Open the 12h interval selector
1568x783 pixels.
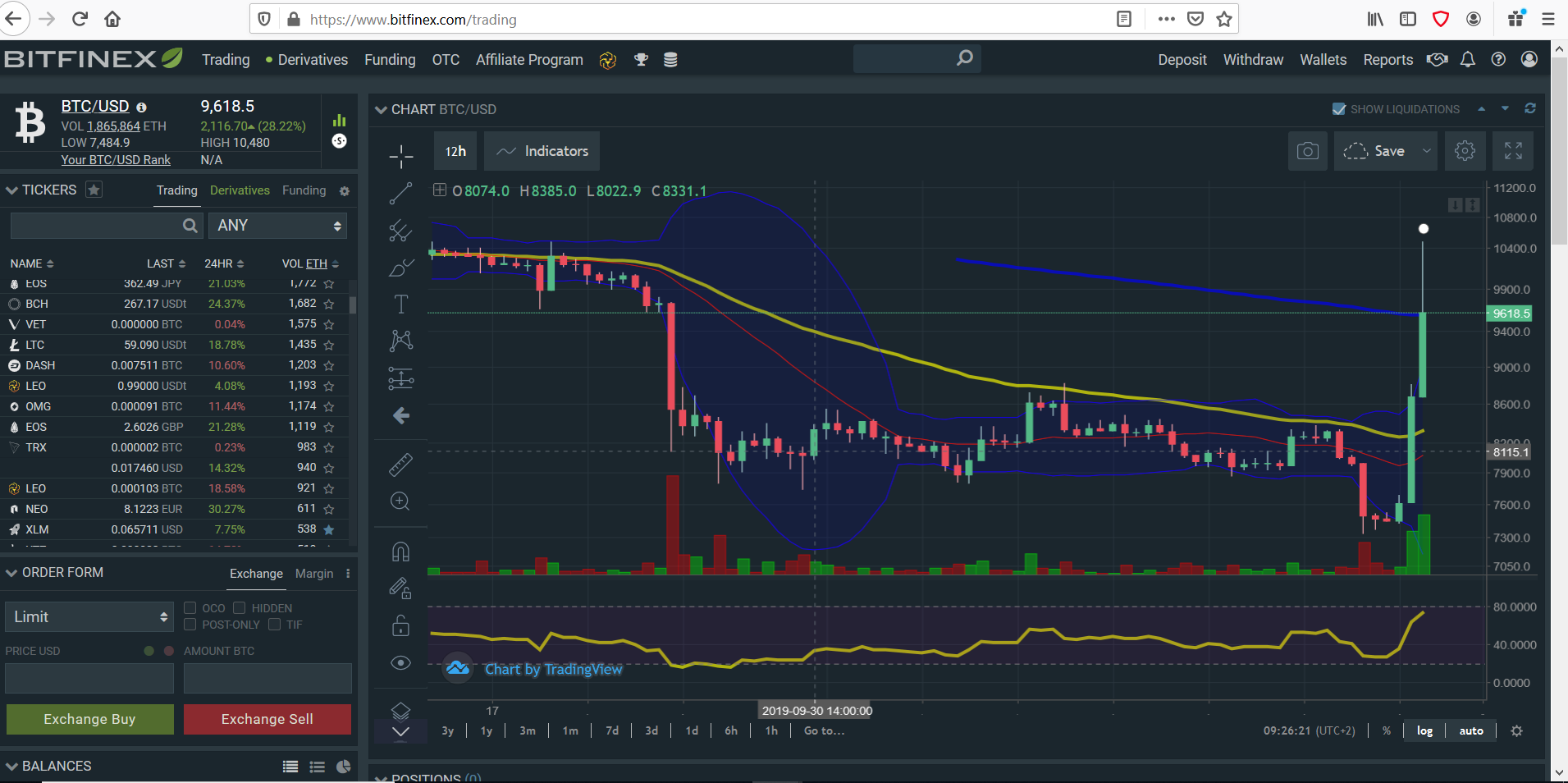[x=455, y=151]
